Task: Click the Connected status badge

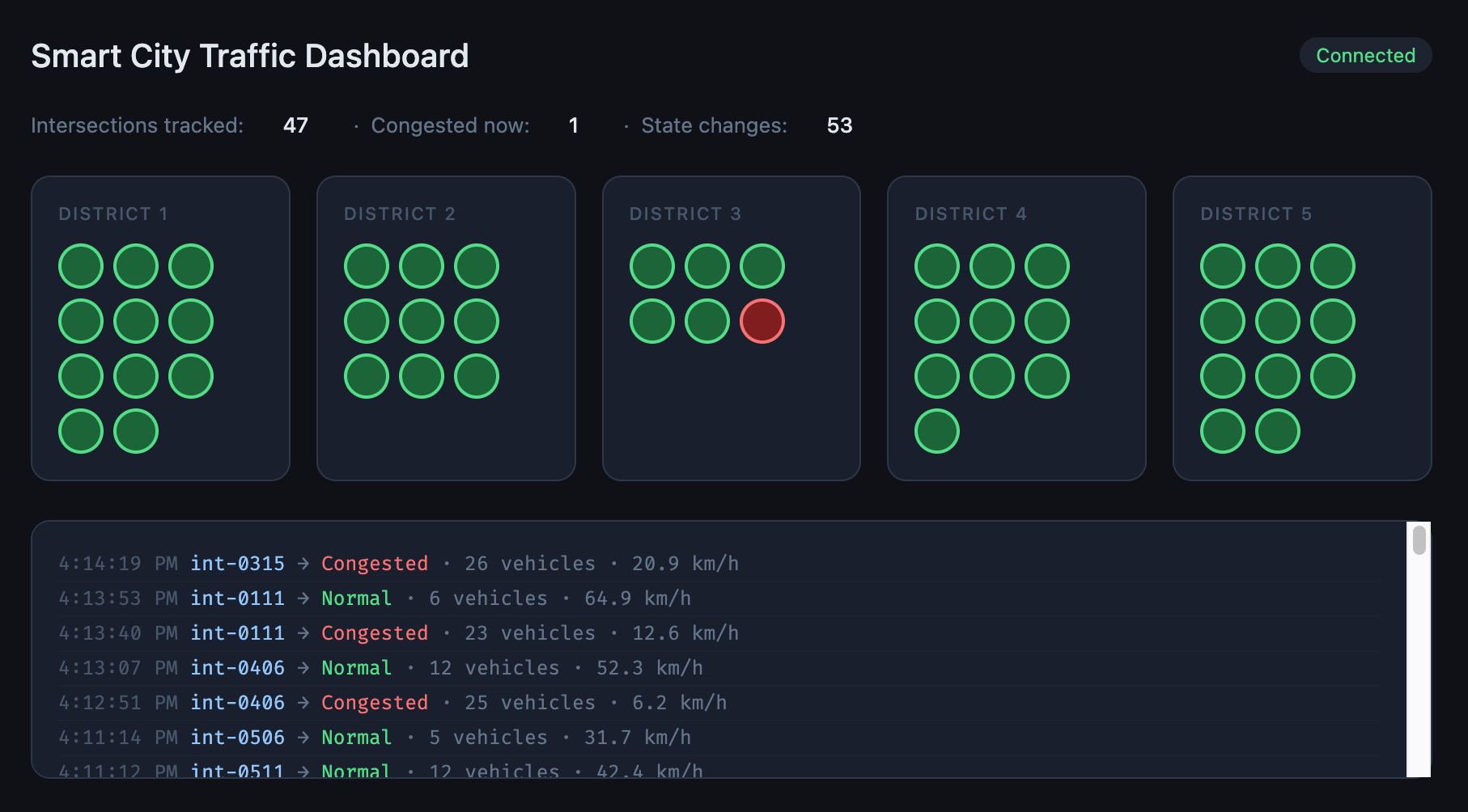Action: tap(1365, 55)
